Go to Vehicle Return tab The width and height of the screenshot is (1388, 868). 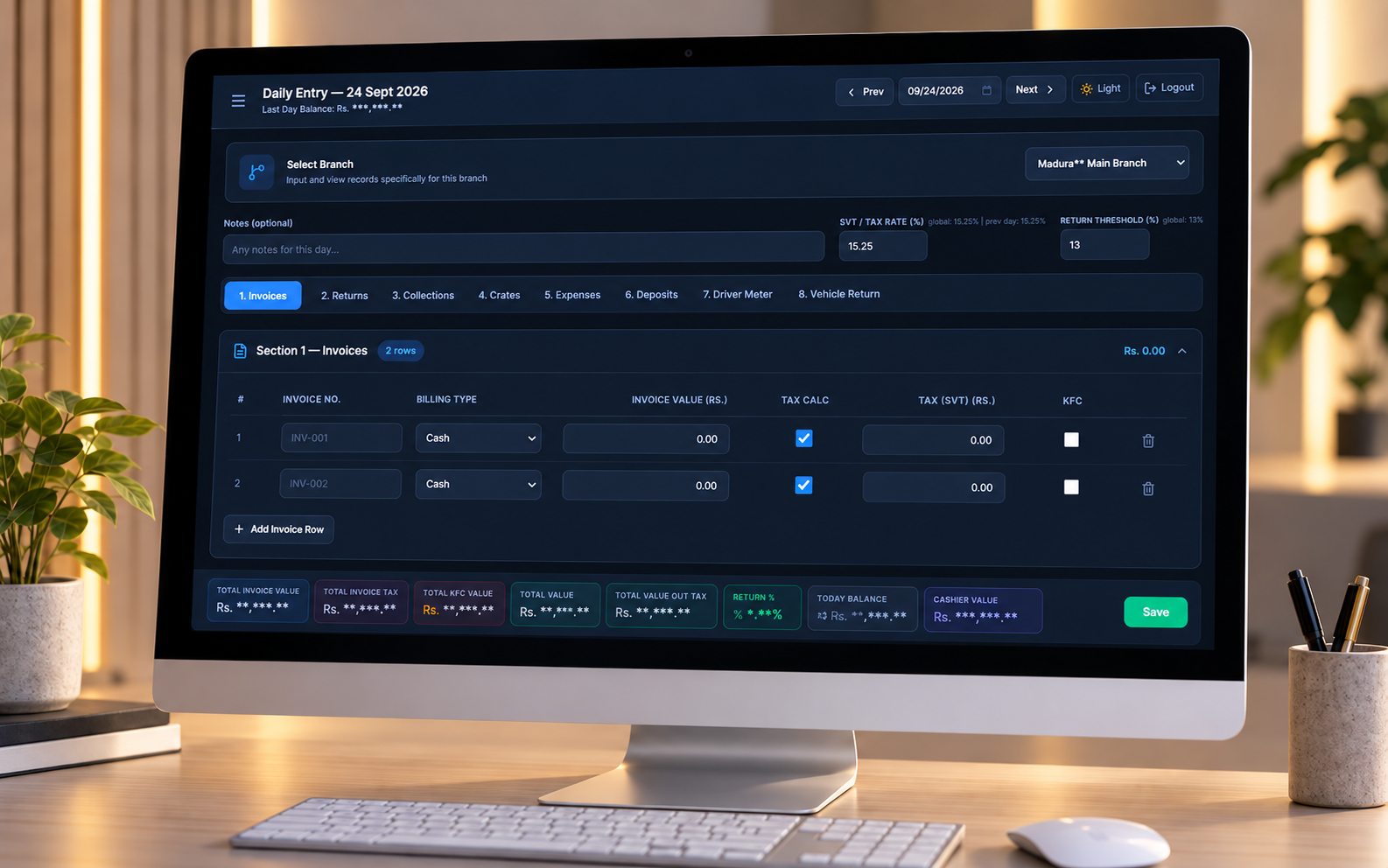838,294
